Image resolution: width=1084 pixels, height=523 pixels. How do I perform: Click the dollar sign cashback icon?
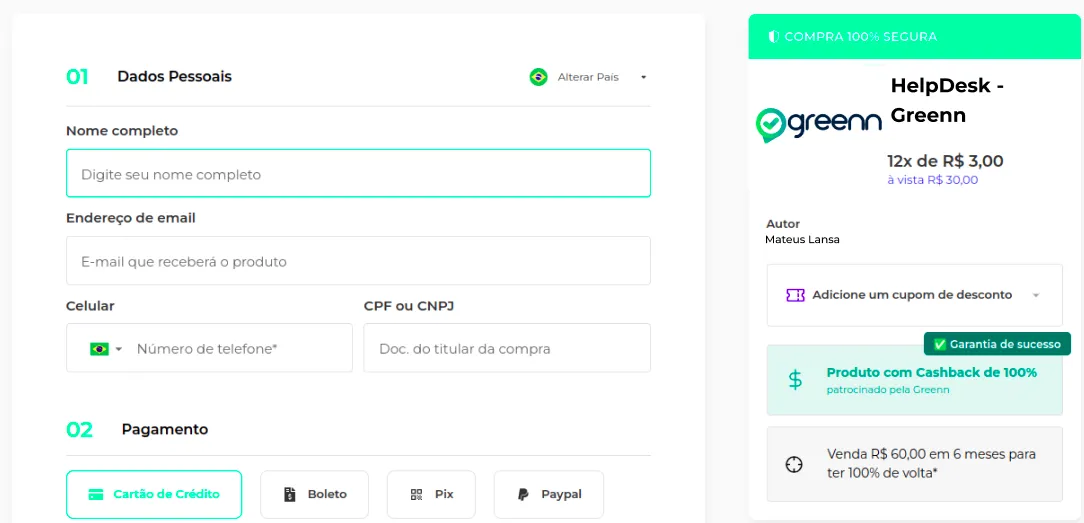coord(795,380)
